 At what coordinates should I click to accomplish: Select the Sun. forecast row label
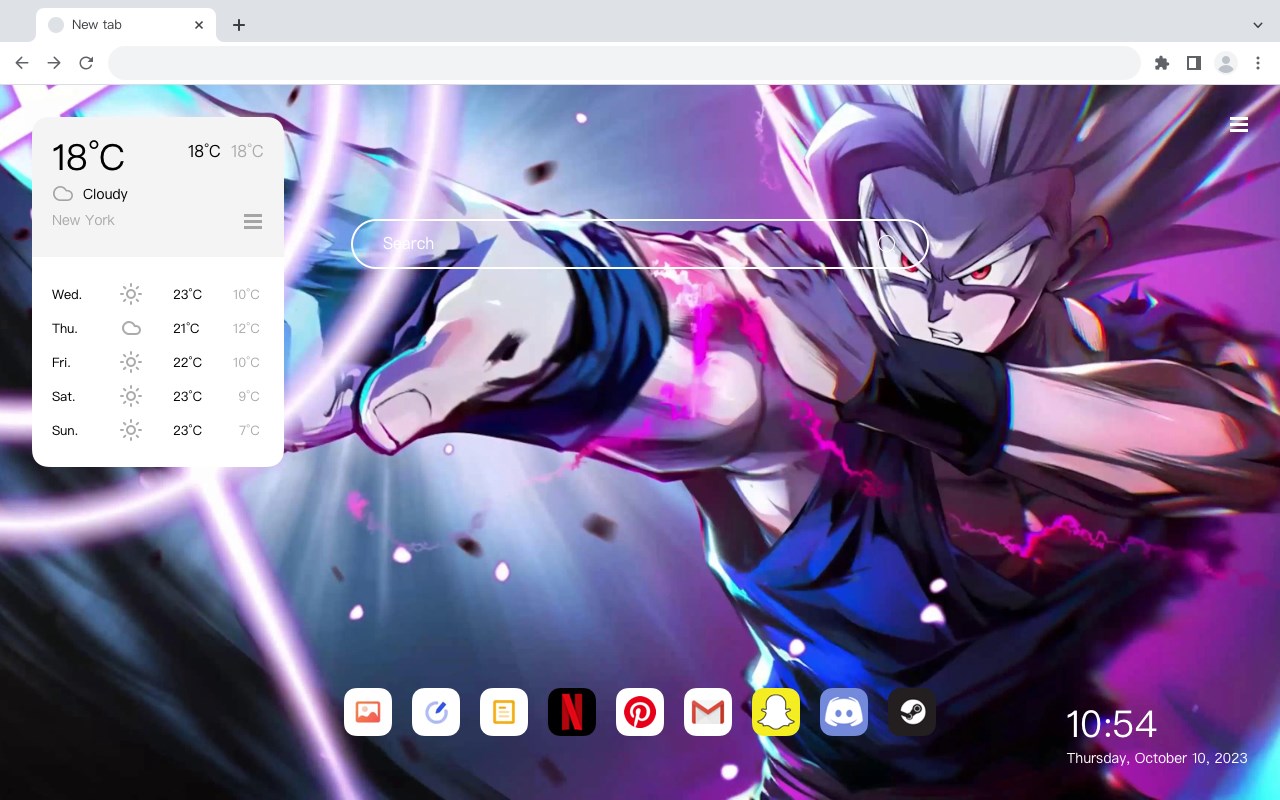click(x=65, y=430)
